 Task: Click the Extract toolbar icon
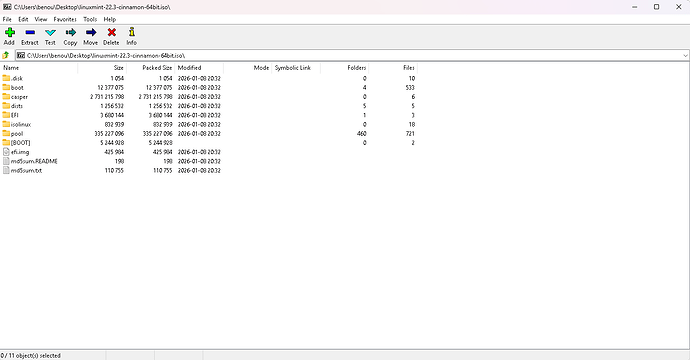pyautogui.click(x=30, y=33)
